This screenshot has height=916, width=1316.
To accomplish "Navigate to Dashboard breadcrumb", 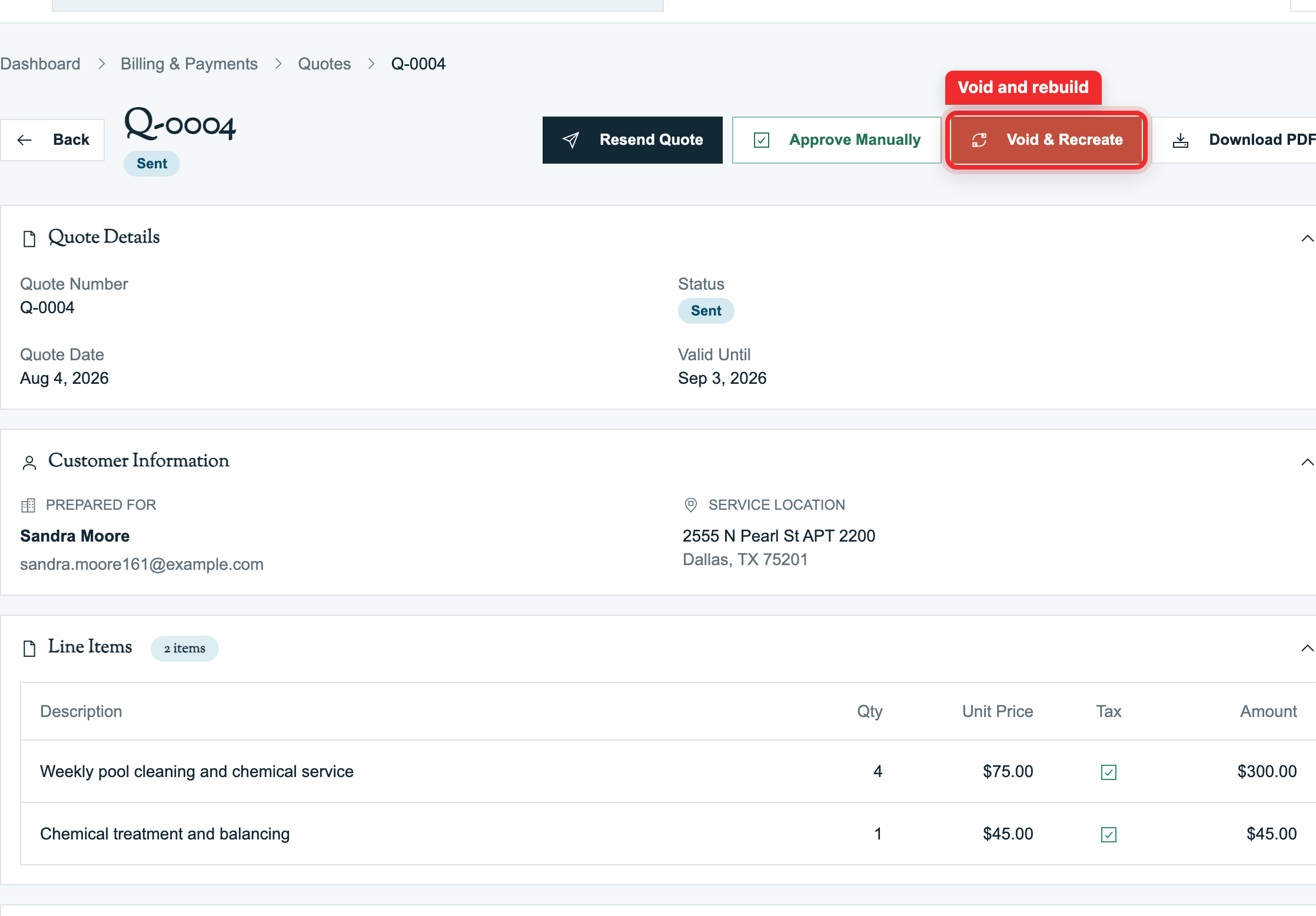I will (x=40, y=64).
